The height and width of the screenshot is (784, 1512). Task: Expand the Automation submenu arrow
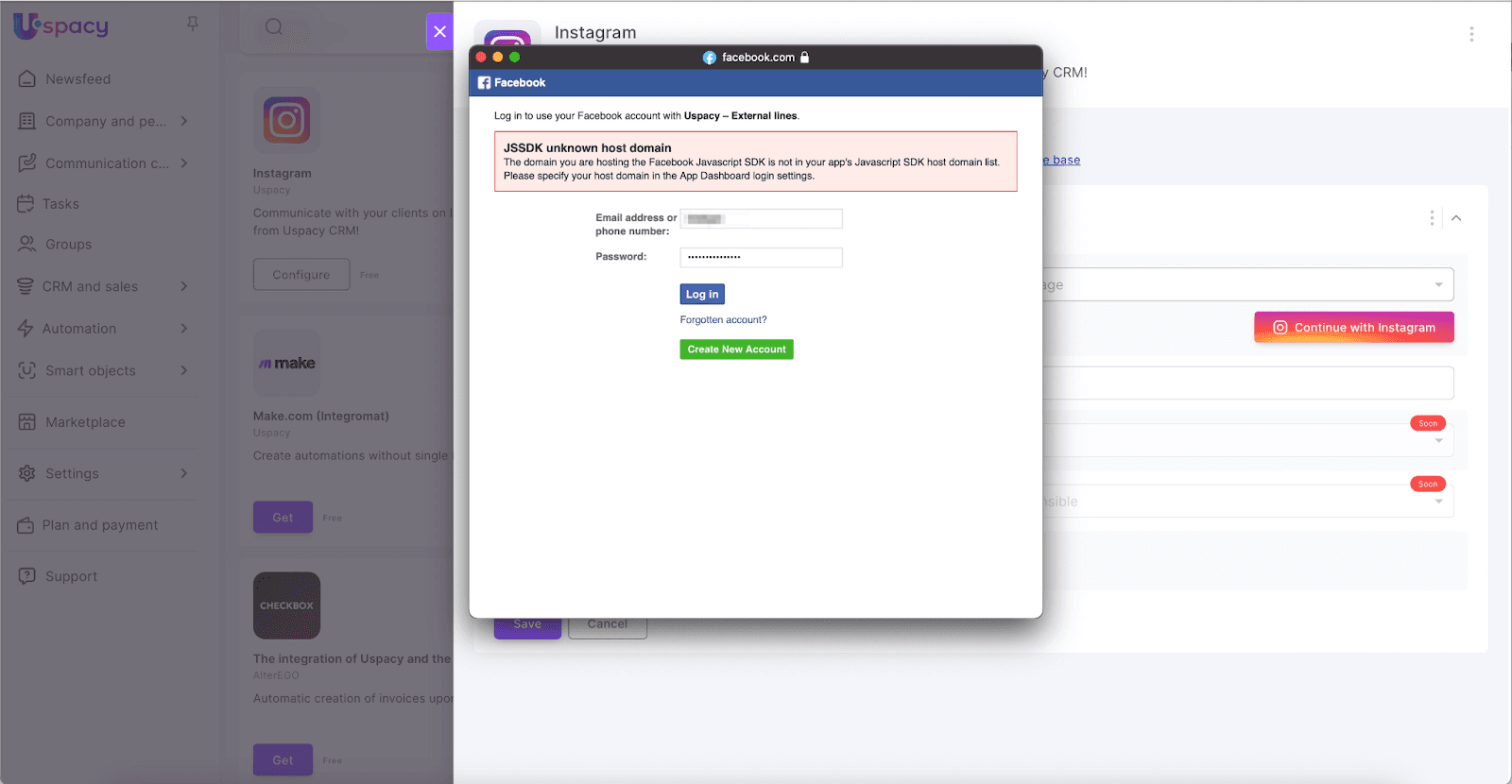(184, 329)
